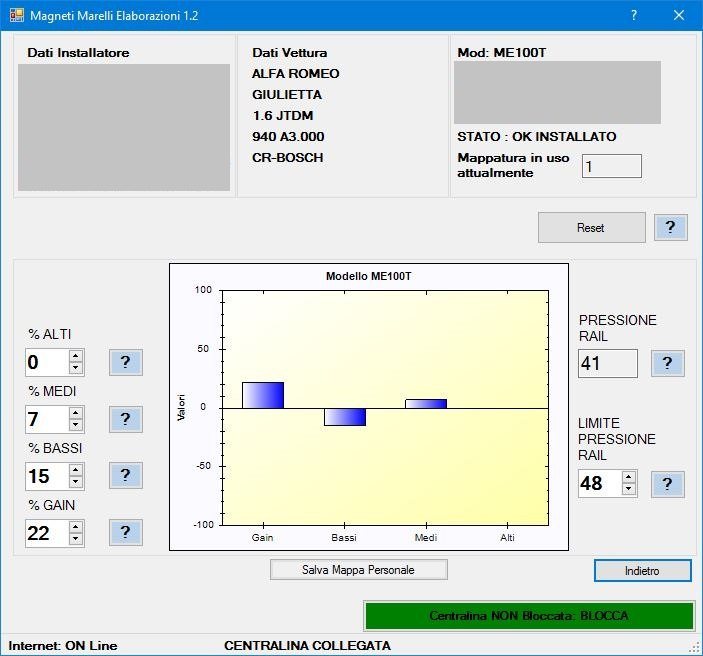
Task: Increase the % MEDI value
Action: point(76,413)
